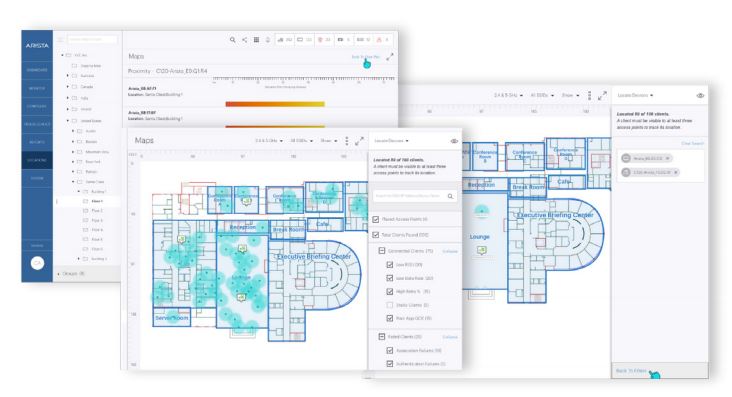Uncheck the High Retry % checkbox
The height and width of the screenshot is (397, 732).
coord(390,291)
